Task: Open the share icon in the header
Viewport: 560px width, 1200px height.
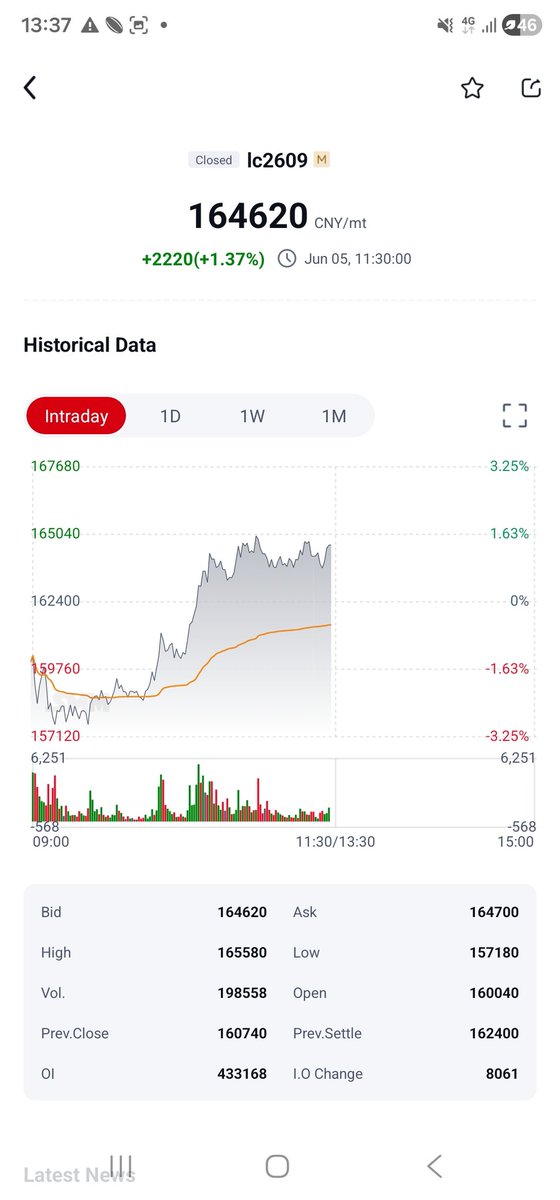Action: (x=531, y=89)
